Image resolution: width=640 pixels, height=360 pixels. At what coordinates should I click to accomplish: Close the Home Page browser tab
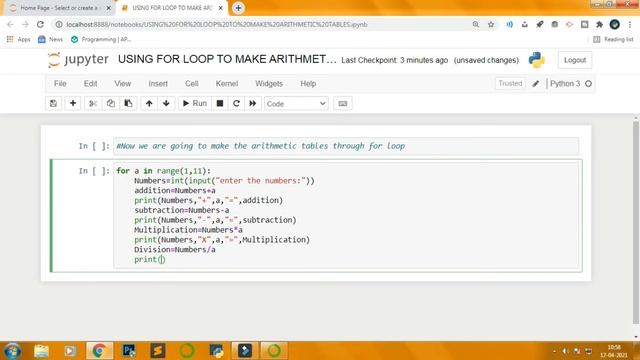(109, 8)
